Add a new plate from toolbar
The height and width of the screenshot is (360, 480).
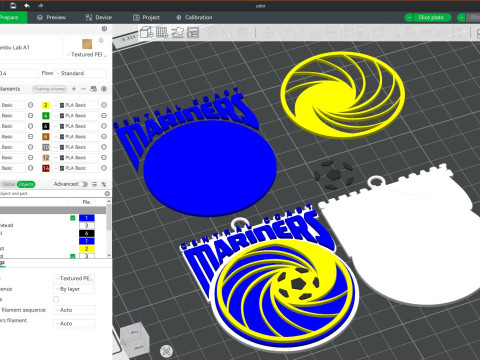coord(162,32)
